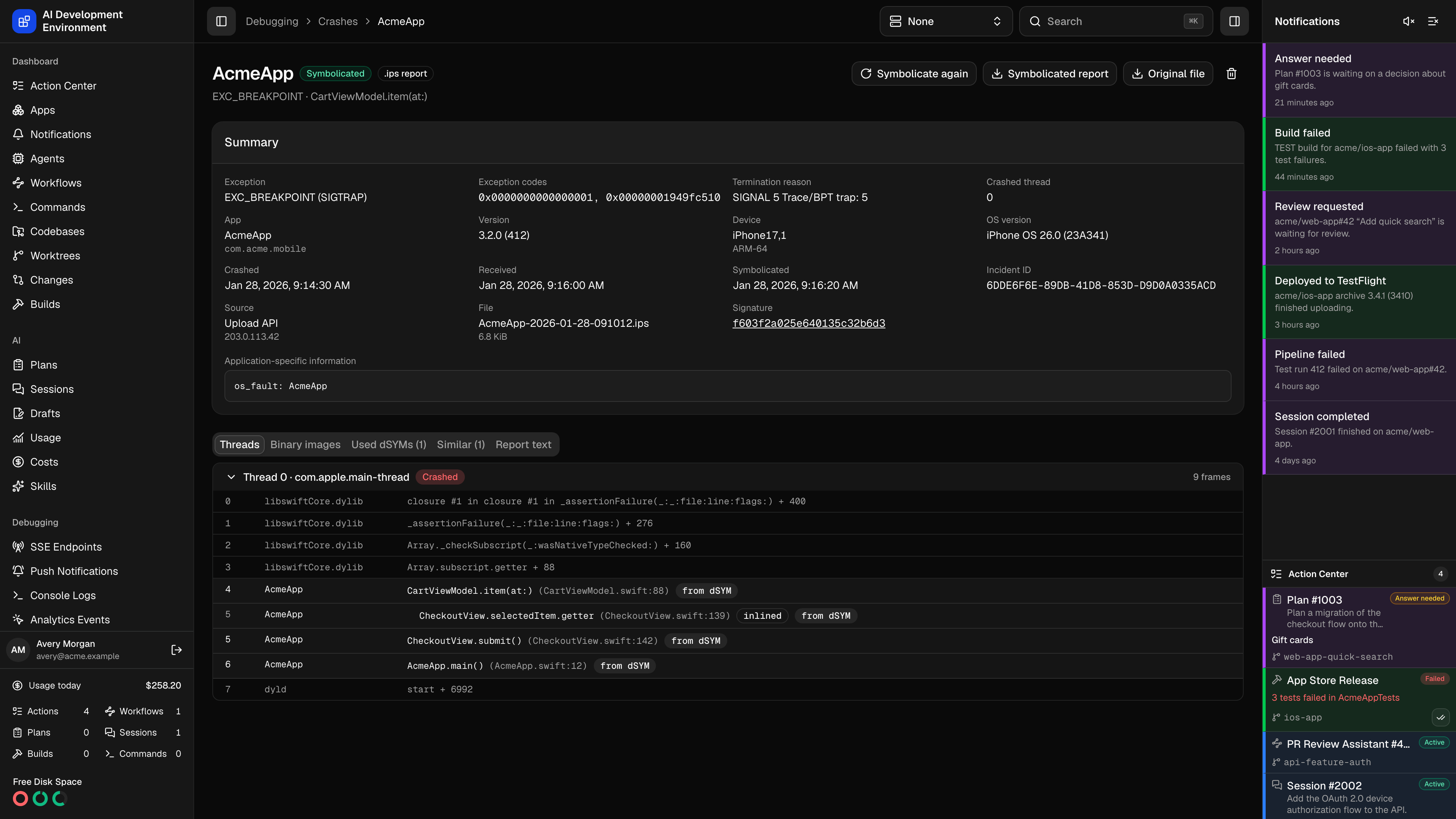The width and height of the screenshot is (1456, 819).
Task: Open the Build failed notification
Action: click(1359, 154)
